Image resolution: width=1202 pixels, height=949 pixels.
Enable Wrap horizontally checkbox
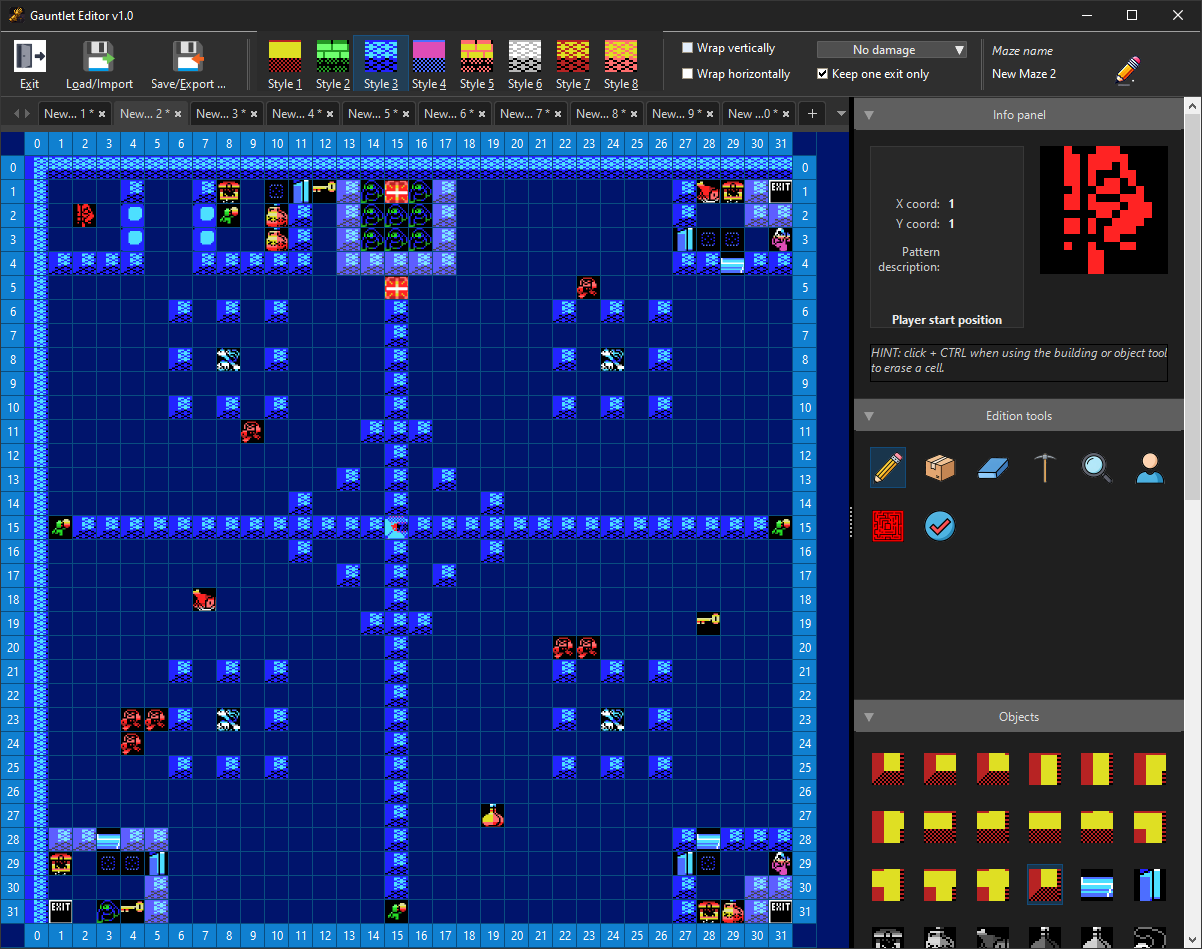tap(688, 74)
